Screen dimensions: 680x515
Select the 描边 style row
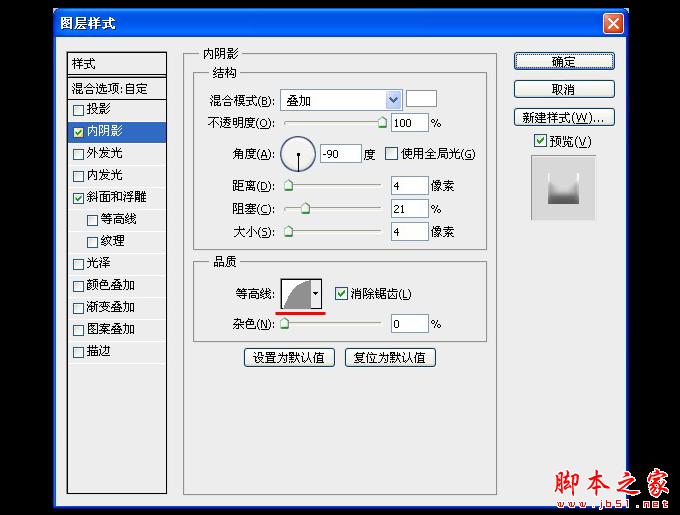tap(117, 352)
